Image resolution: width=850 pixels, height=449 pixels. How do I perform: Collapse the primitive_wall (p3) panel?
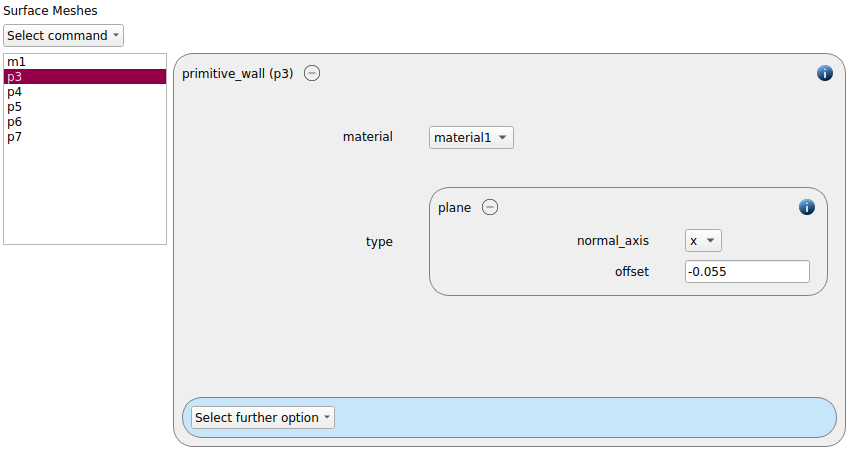pyautogui.click(x=312, y=73)
